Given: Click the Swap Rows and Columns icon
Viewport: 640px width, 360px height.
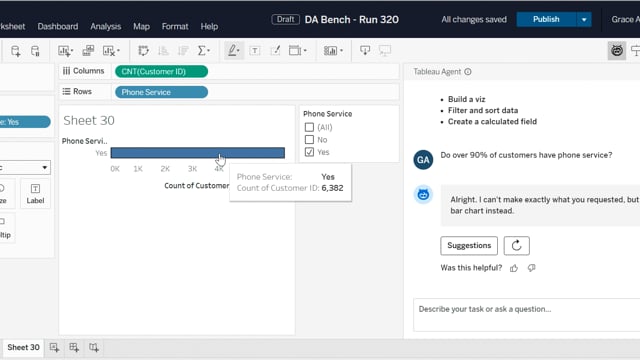Looking at the screenshot, I should point(143,51).
